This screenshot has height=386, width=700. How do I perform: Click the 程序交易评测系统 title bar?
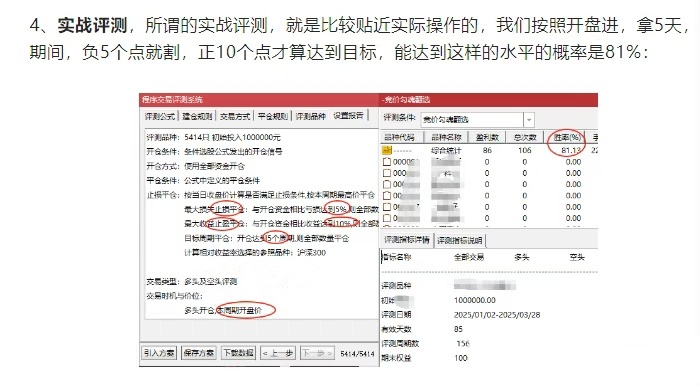pos(259,100)
